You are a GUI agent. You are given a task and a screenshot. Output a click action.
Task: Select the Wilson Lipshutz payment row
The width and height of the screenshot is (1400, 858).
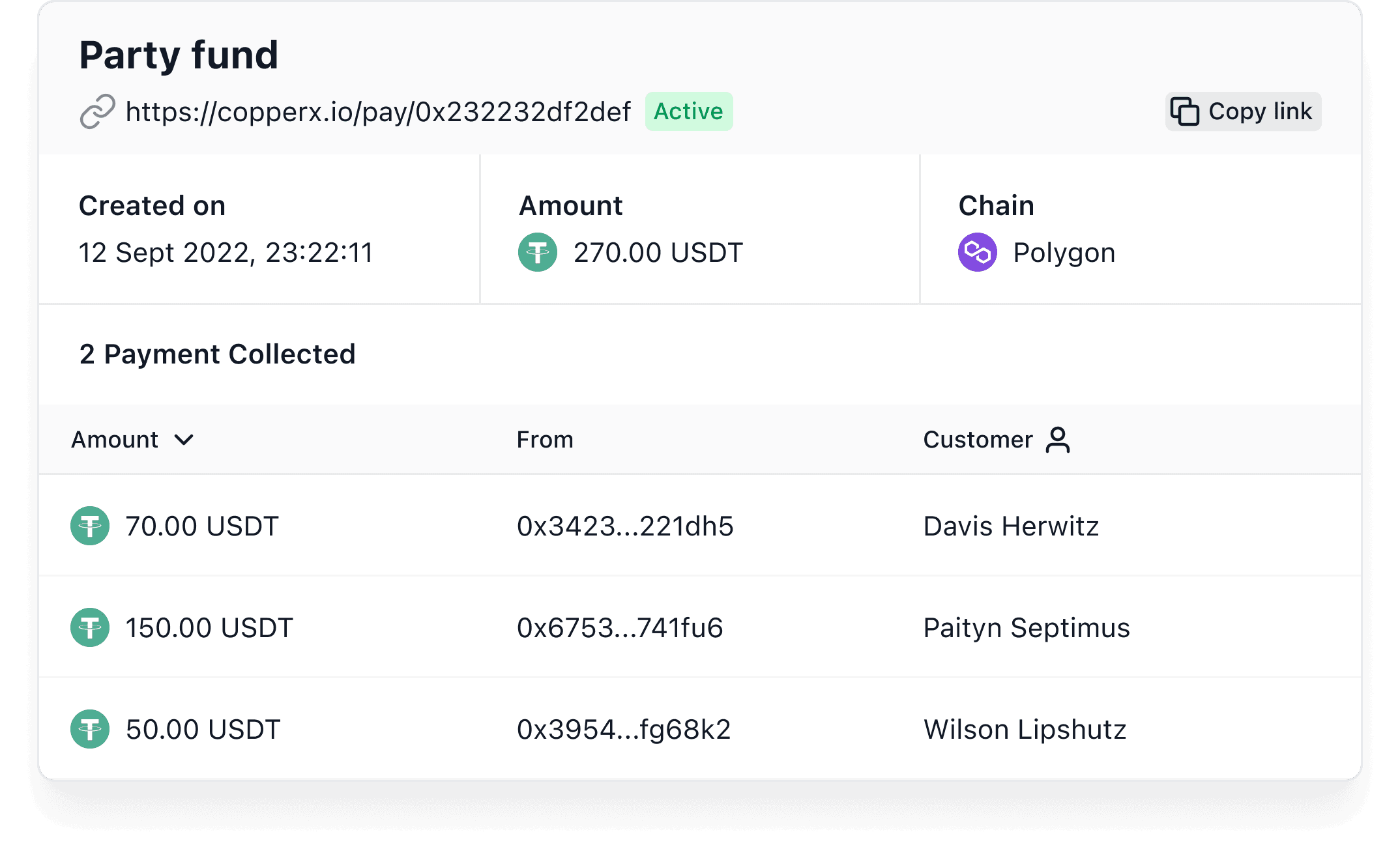pos(700,729)
